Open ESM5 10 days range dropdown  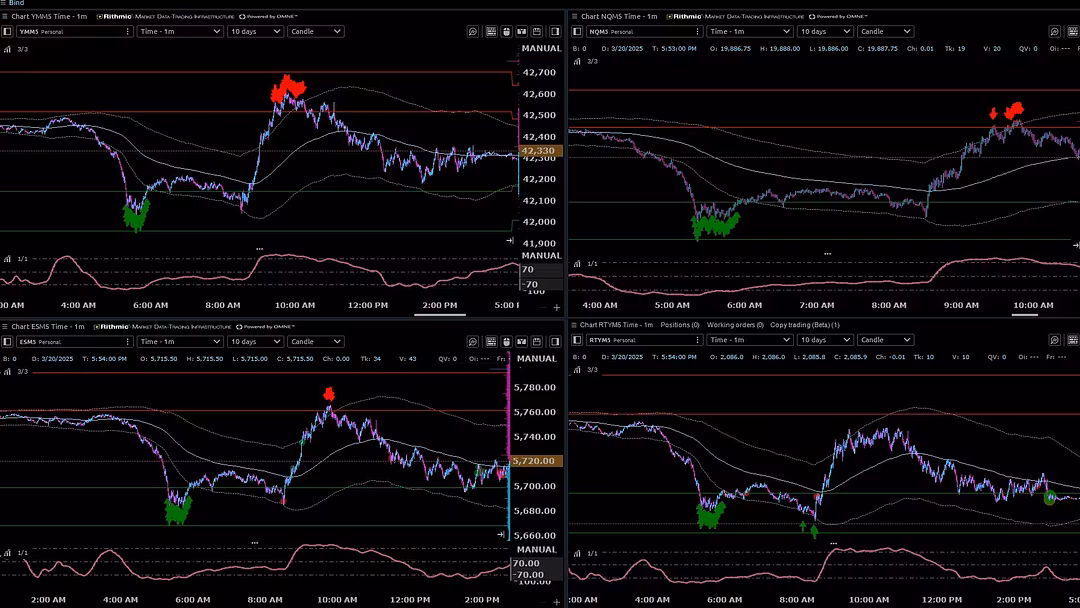[x=256, y=342]
